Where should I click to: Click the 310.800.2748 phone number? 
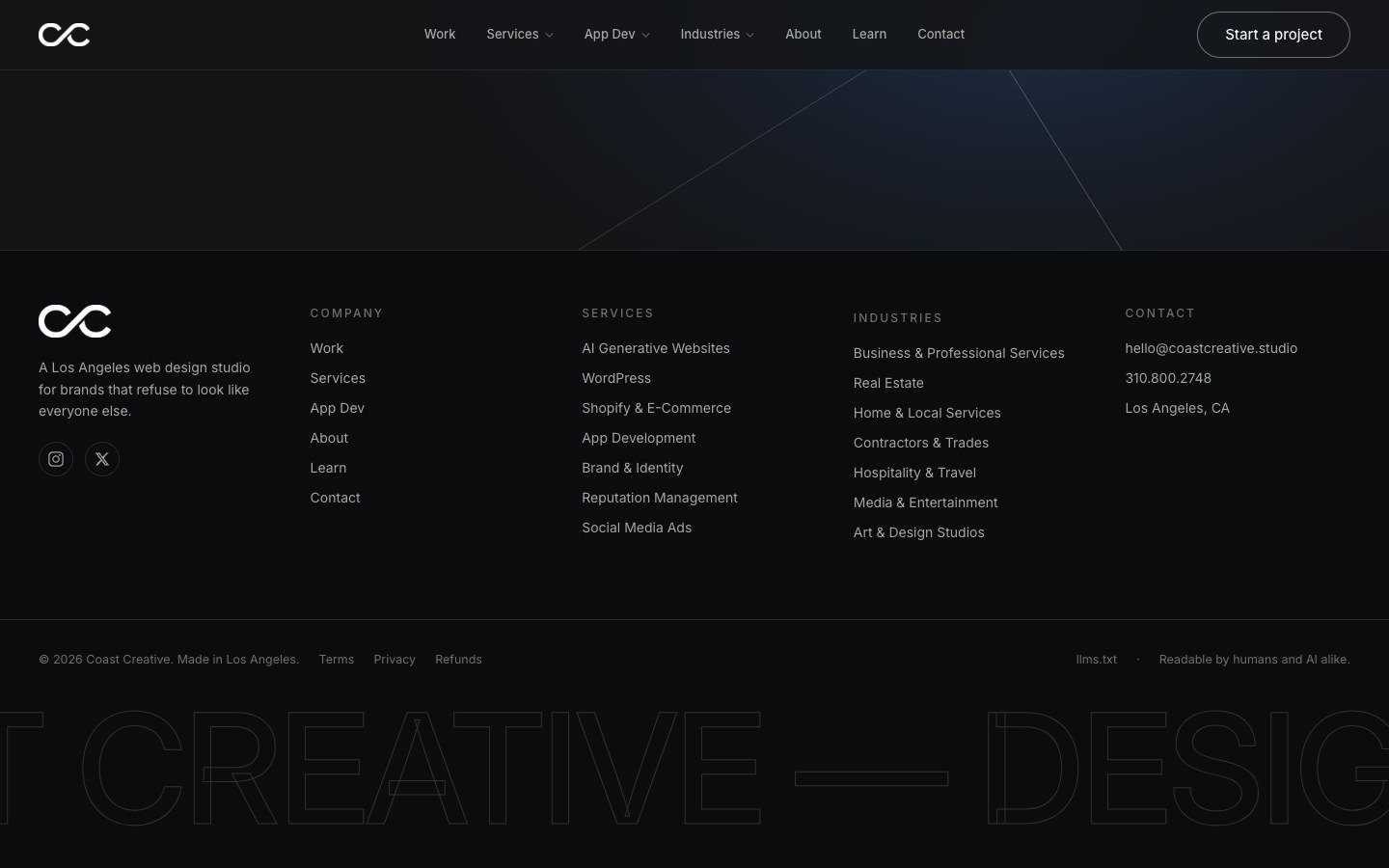coord(1168,378)
